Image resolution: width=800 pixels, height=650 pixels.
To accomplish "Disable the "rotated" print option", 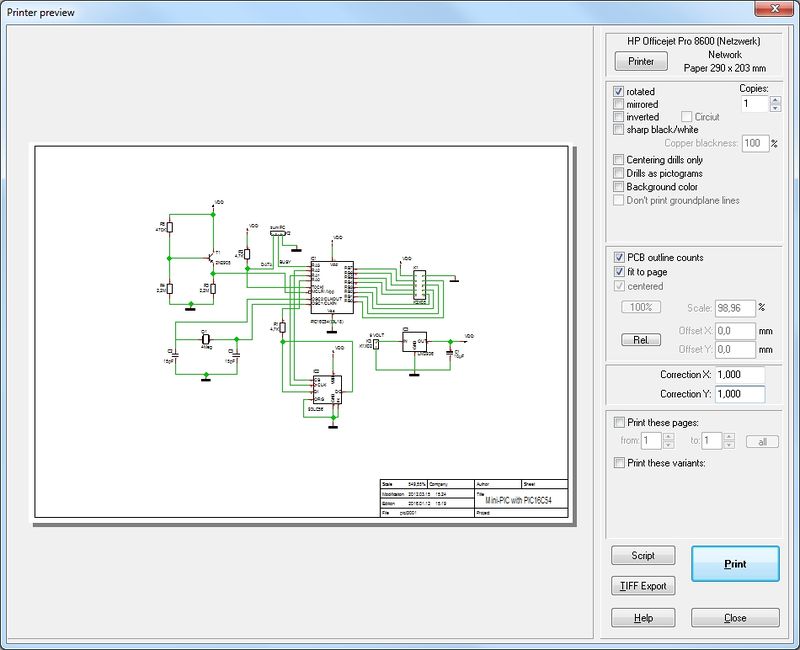I will point(621,91).
